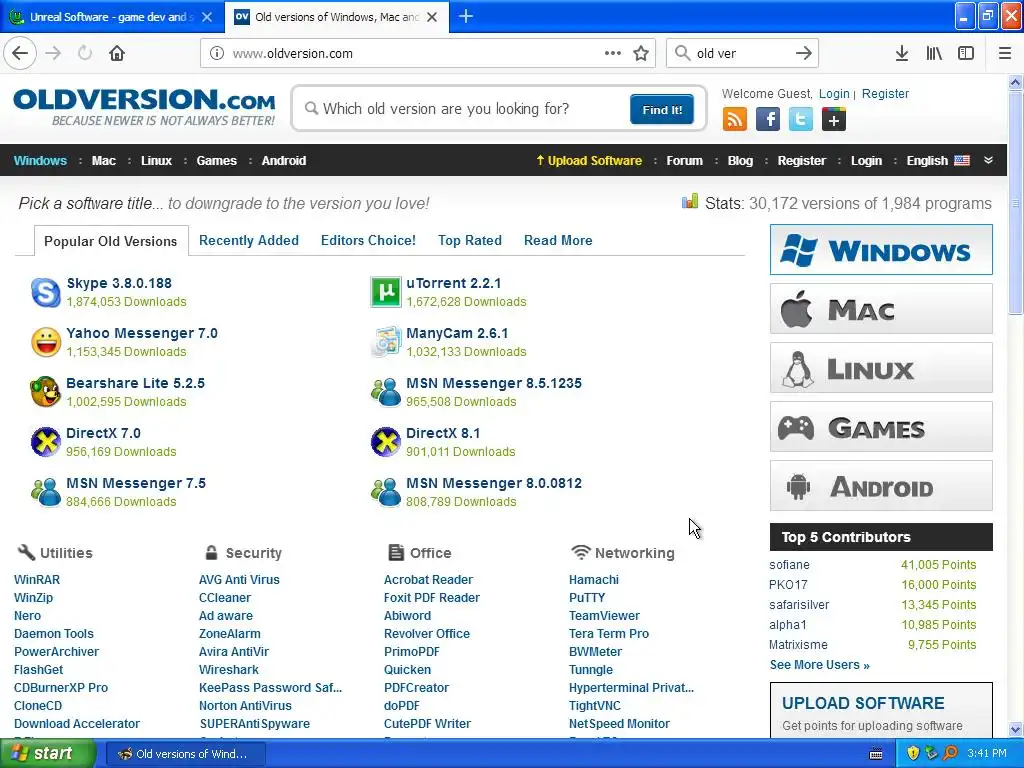Open site information icon in address bar
Viewport: 1024px width, 768px height.
coord(217,54)
